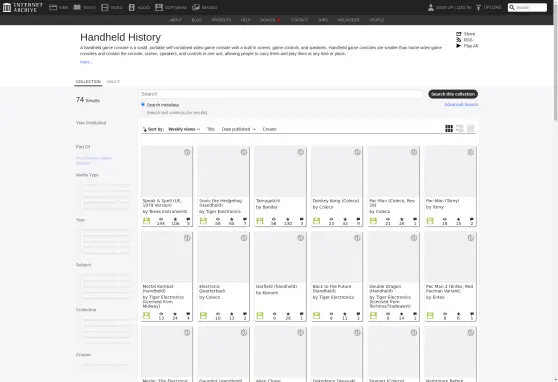Click the Play All icon
The image size is (558, 382).
click(459, 46)
